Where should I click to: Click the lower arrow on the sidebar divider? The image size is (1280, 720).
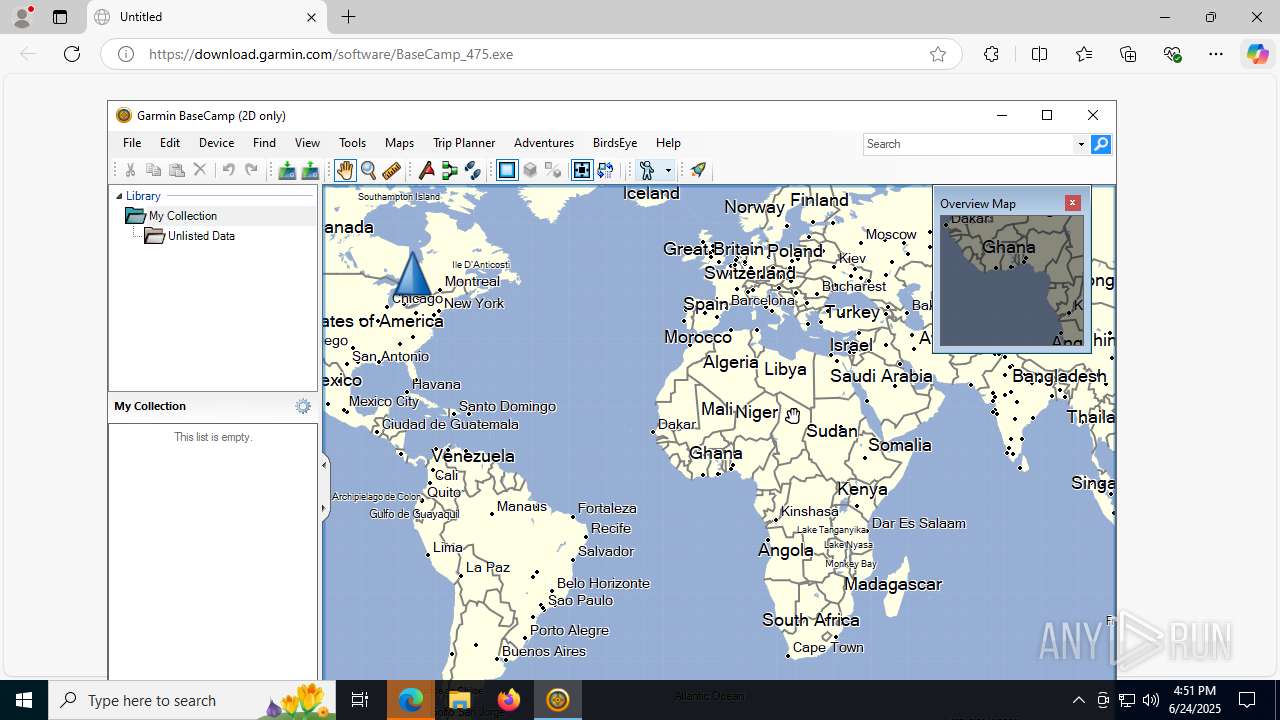tap(323, 508)
